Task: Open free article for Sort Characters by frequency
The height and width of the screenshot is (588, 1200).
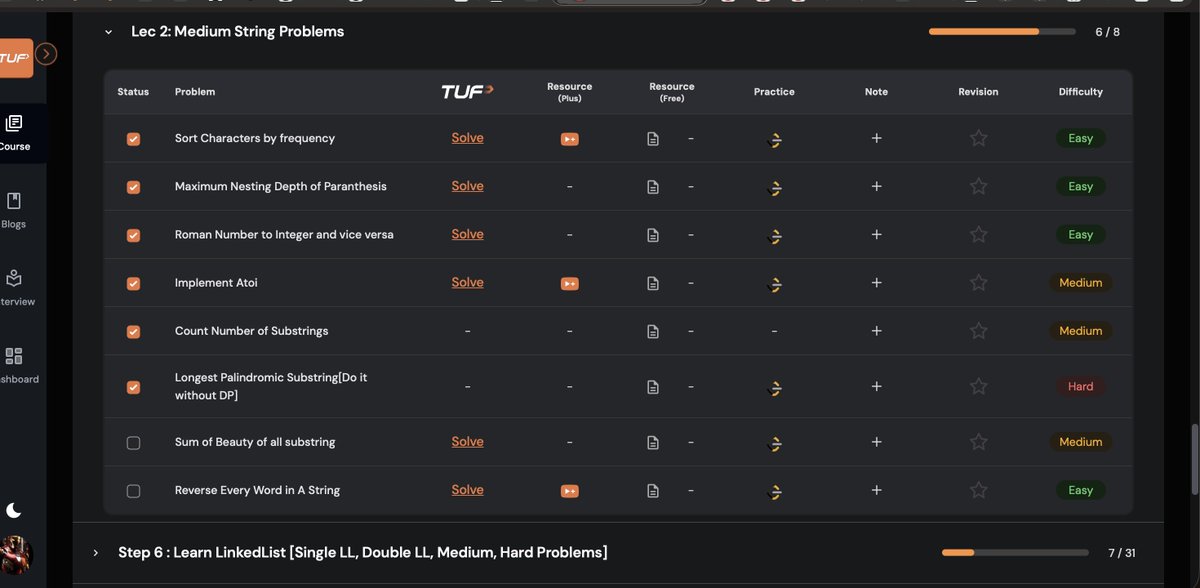Action: pos(653,139)
